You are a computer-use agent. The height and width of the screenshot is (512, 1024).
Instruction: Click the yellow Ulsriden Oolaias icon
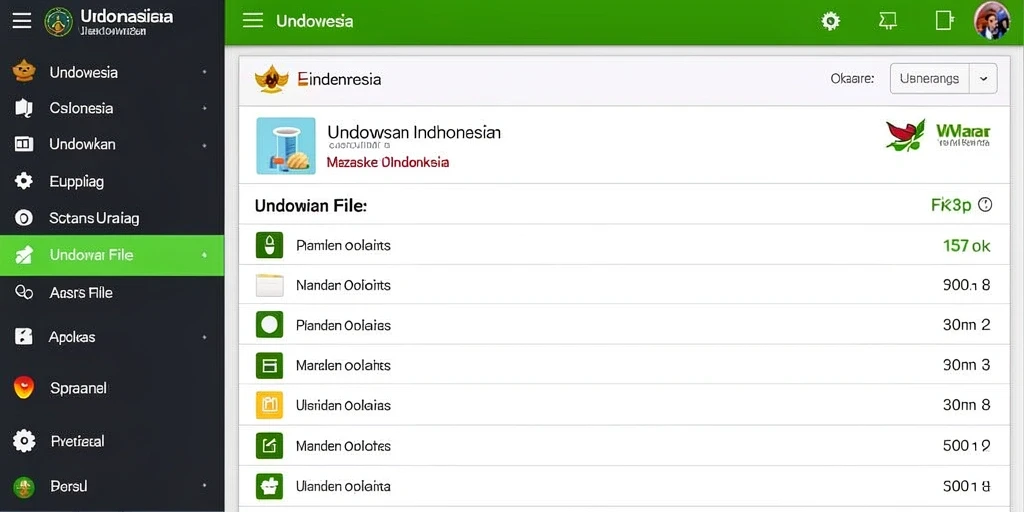[x=269, y=405]
